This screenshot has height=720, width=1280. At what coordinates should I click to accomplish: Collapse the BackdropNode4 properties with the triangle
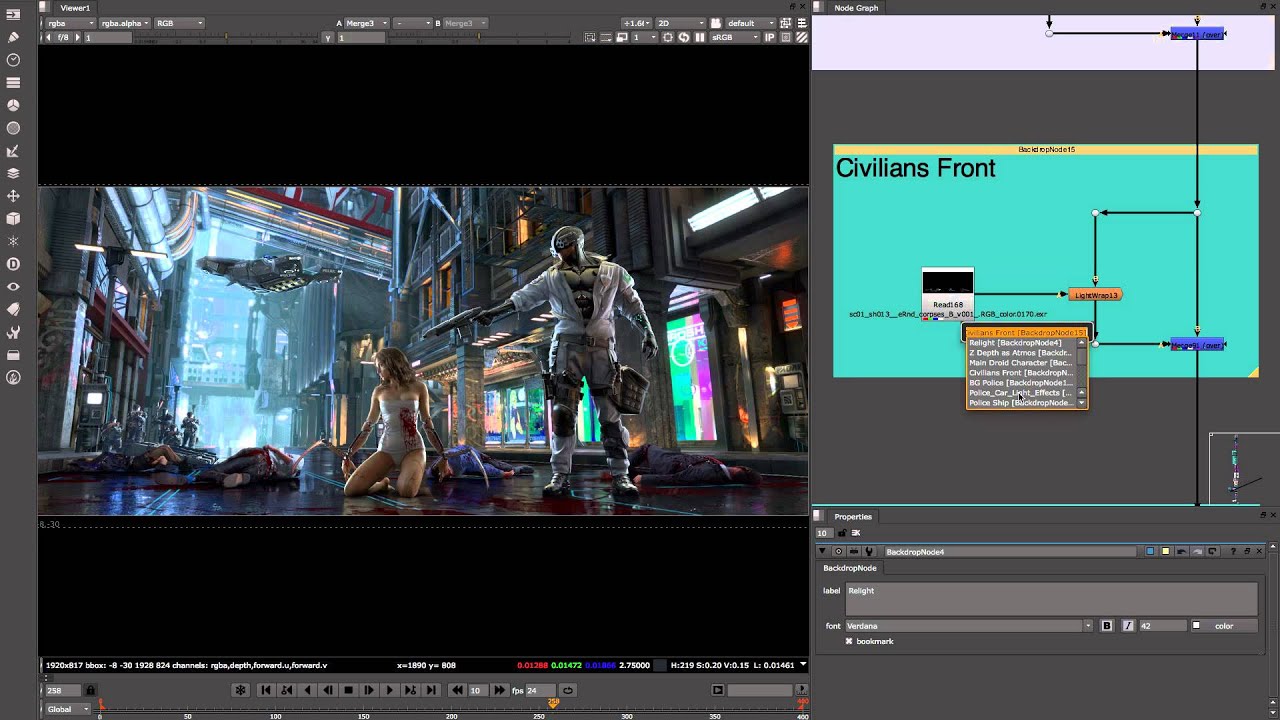pos(822,552)
